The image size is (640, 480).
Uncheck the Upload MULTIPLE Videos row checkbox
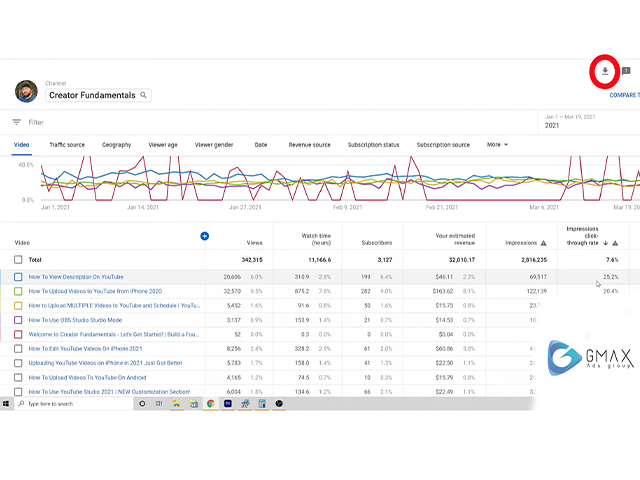pyautogui.click(x=18, y=305)
